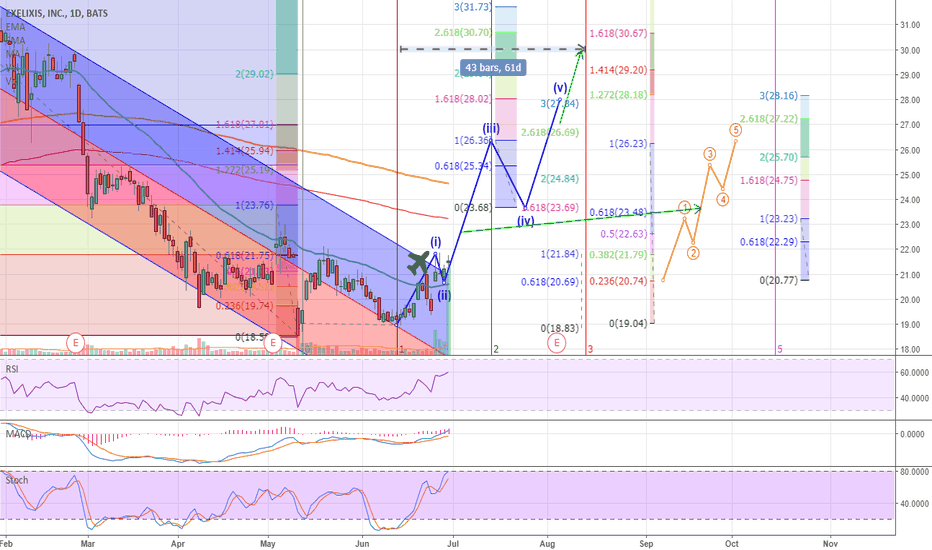Click the Jul label on the time axis

click(454, 543)
